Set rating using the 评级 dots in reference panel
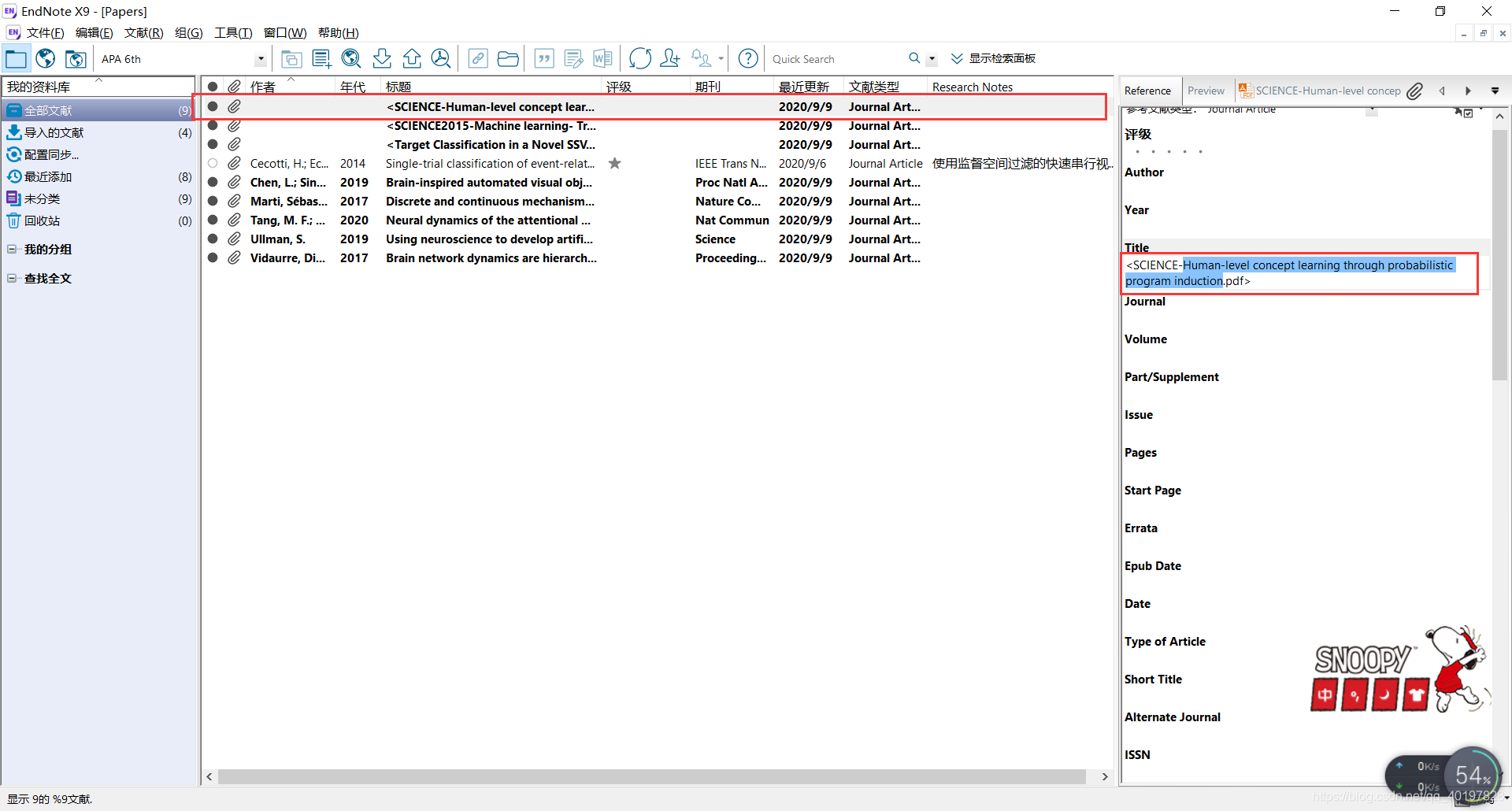Viewport: 1512px width, 811px height. click(x=1169, y=151)
